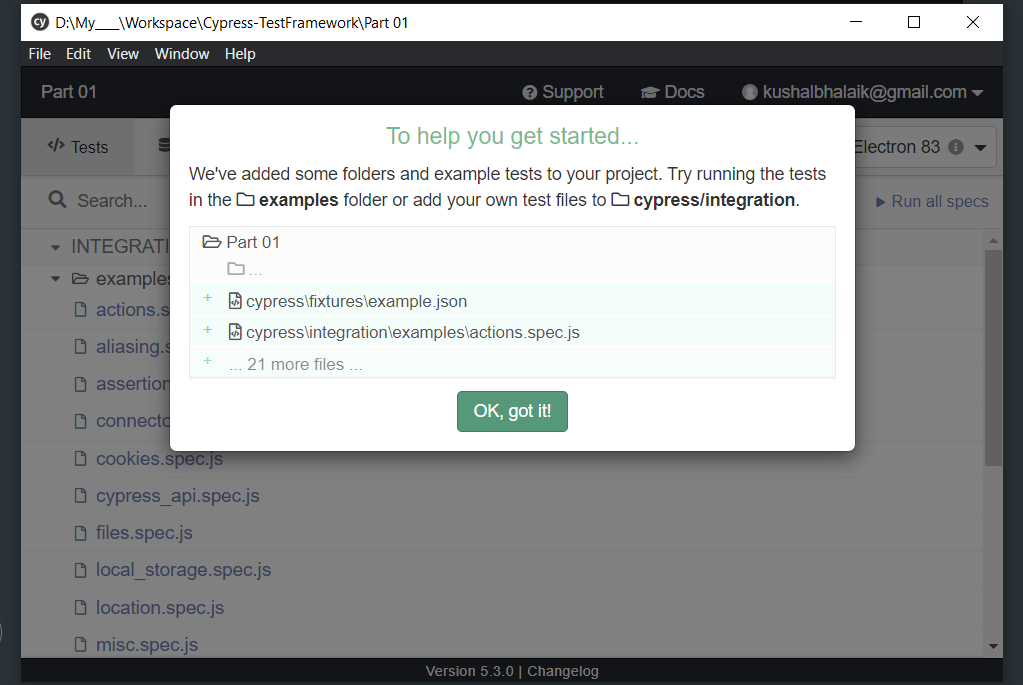
Task: Click the scrollbar up arrow
Action: coord(993,241)
